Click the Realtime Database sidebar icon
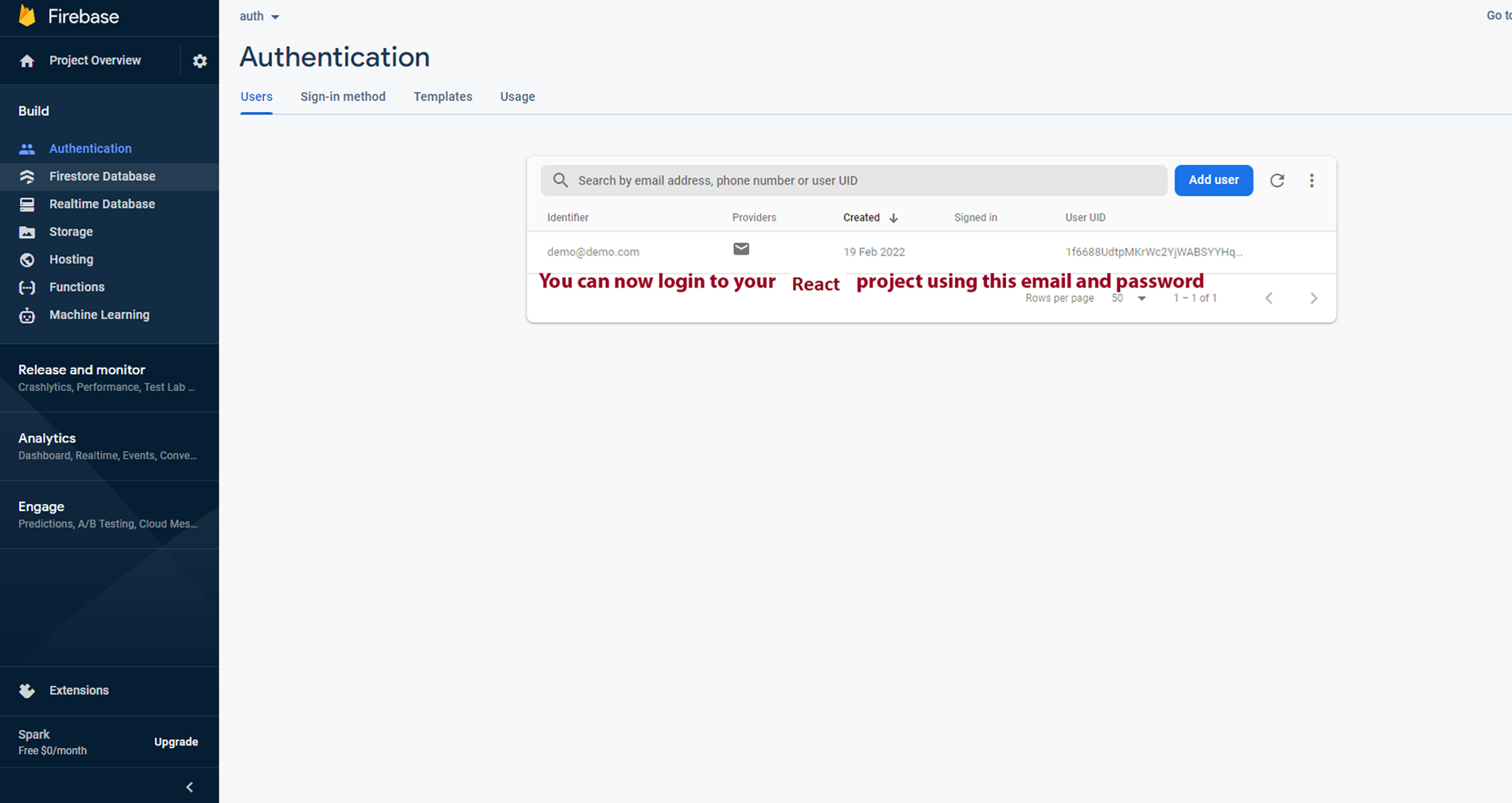 coord(27,205)
